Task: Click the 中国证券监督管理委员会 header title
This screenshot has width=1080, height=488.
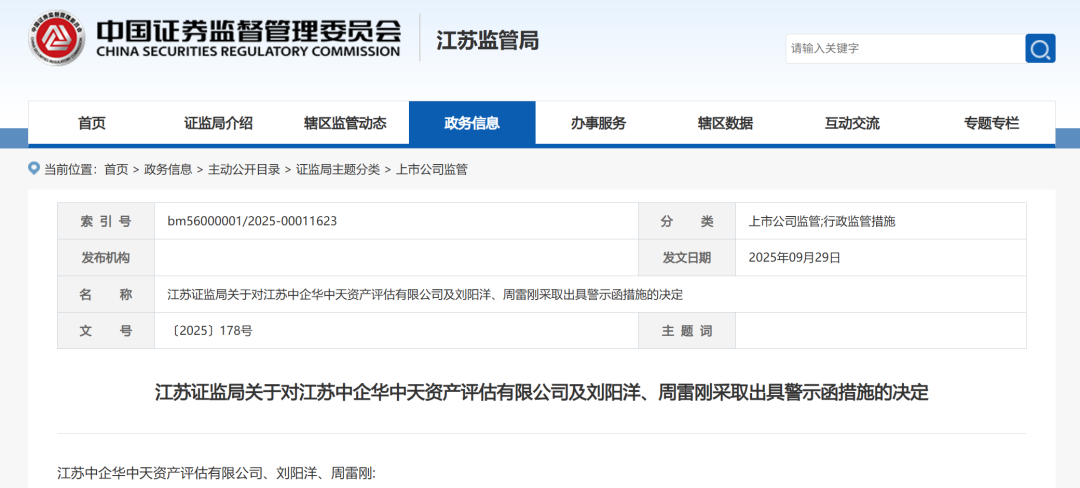Action: 249,30
